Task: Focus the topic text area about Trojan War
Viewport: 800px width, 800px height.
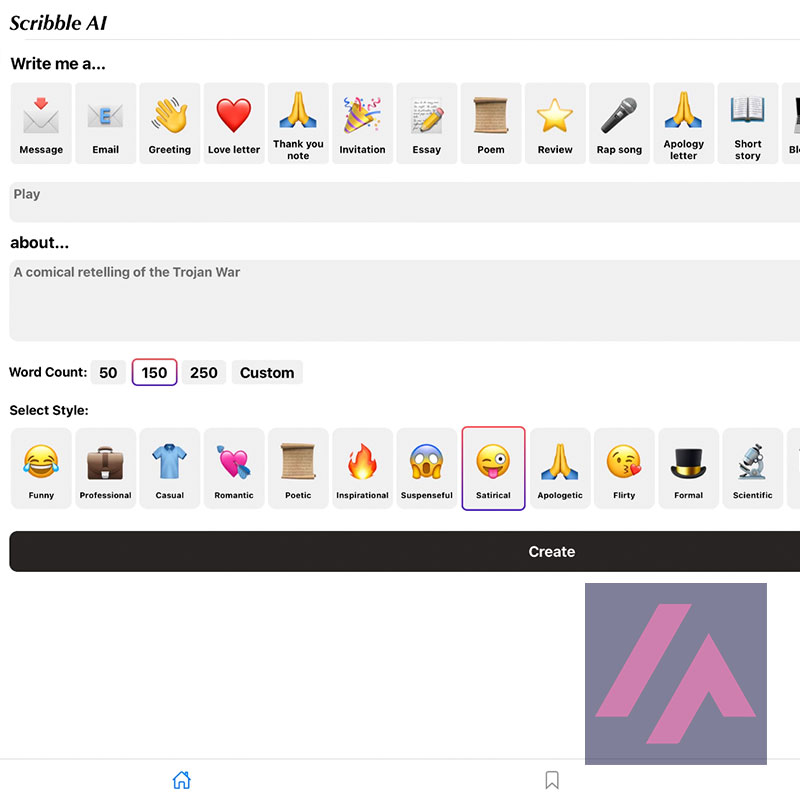Action: coord(400,301)
